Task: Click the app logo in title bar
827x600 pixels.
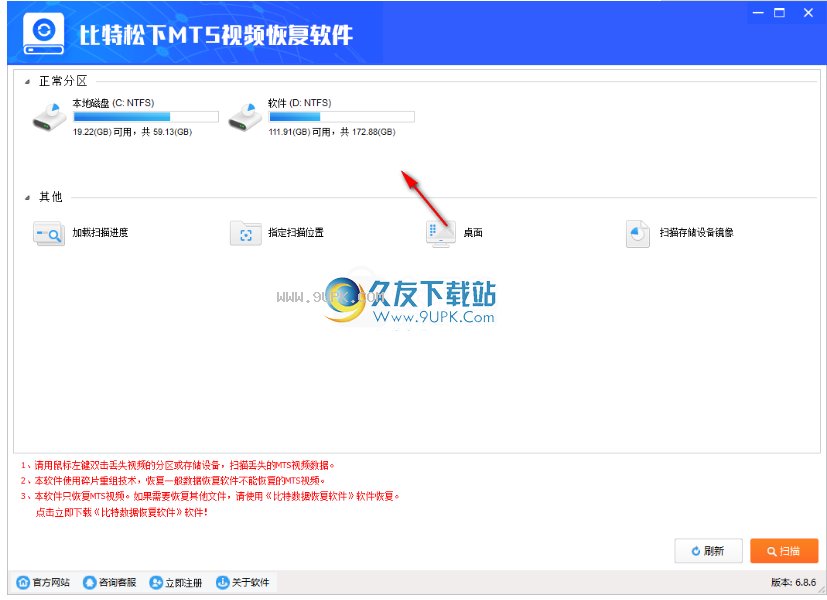Action: click(44, 34)
